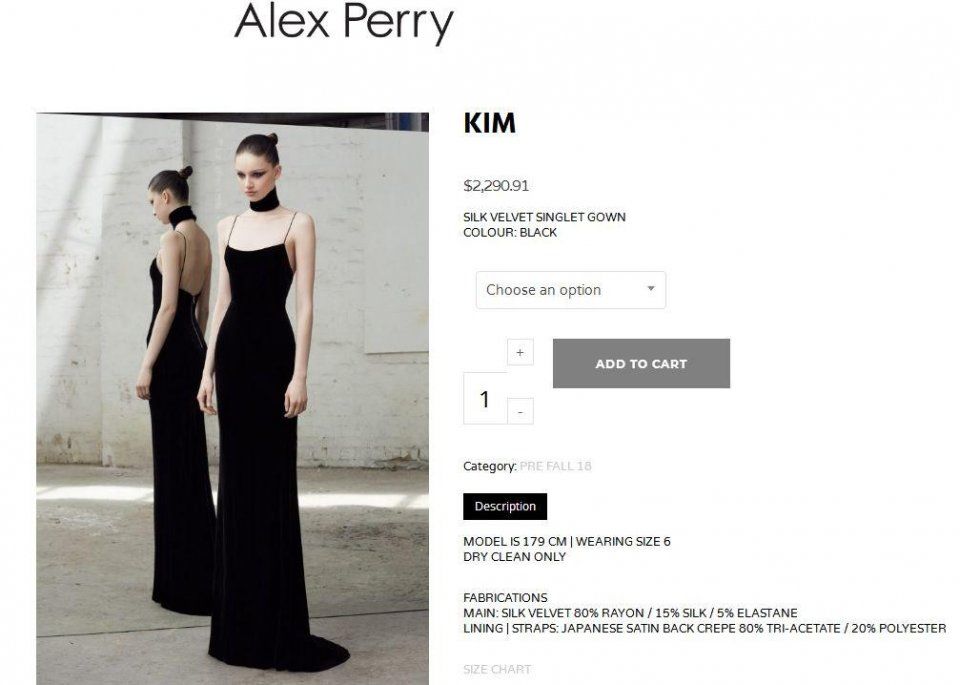Click the dropdown arrow in size selector
The height and width of the screenshot is (685, 960).
pyautogui.click(x=651, y=288)
